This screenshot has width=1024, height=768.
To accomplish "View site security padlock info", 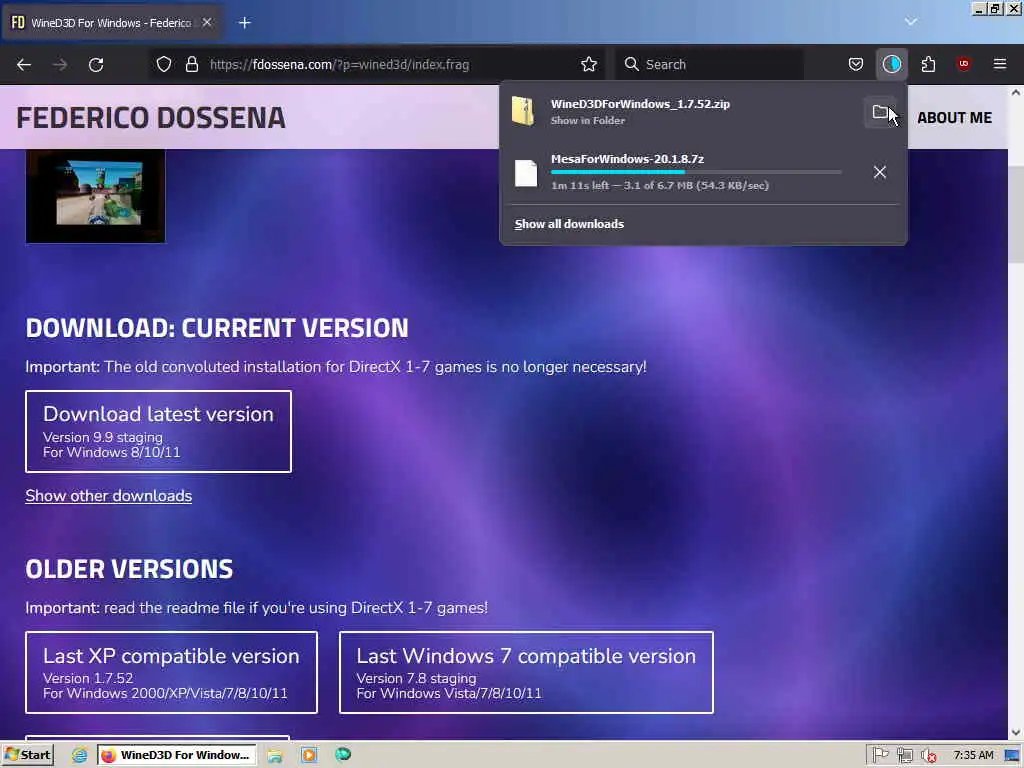I will pyautogui.click(x=191, y=64).
